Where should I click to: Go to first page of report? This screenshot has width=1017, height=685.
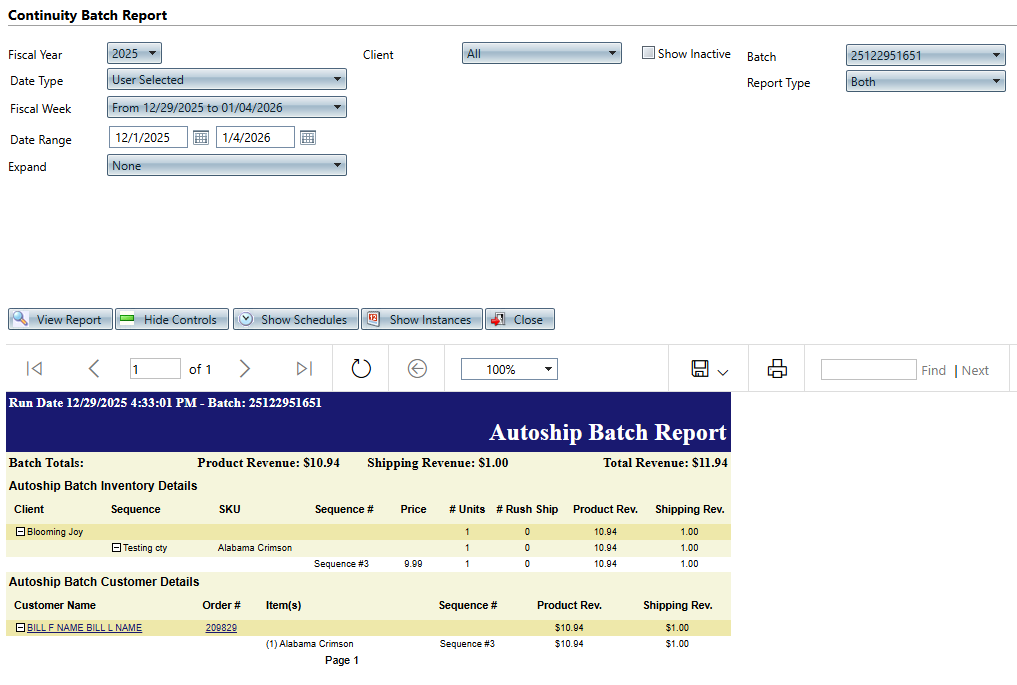tap(34, 369)
